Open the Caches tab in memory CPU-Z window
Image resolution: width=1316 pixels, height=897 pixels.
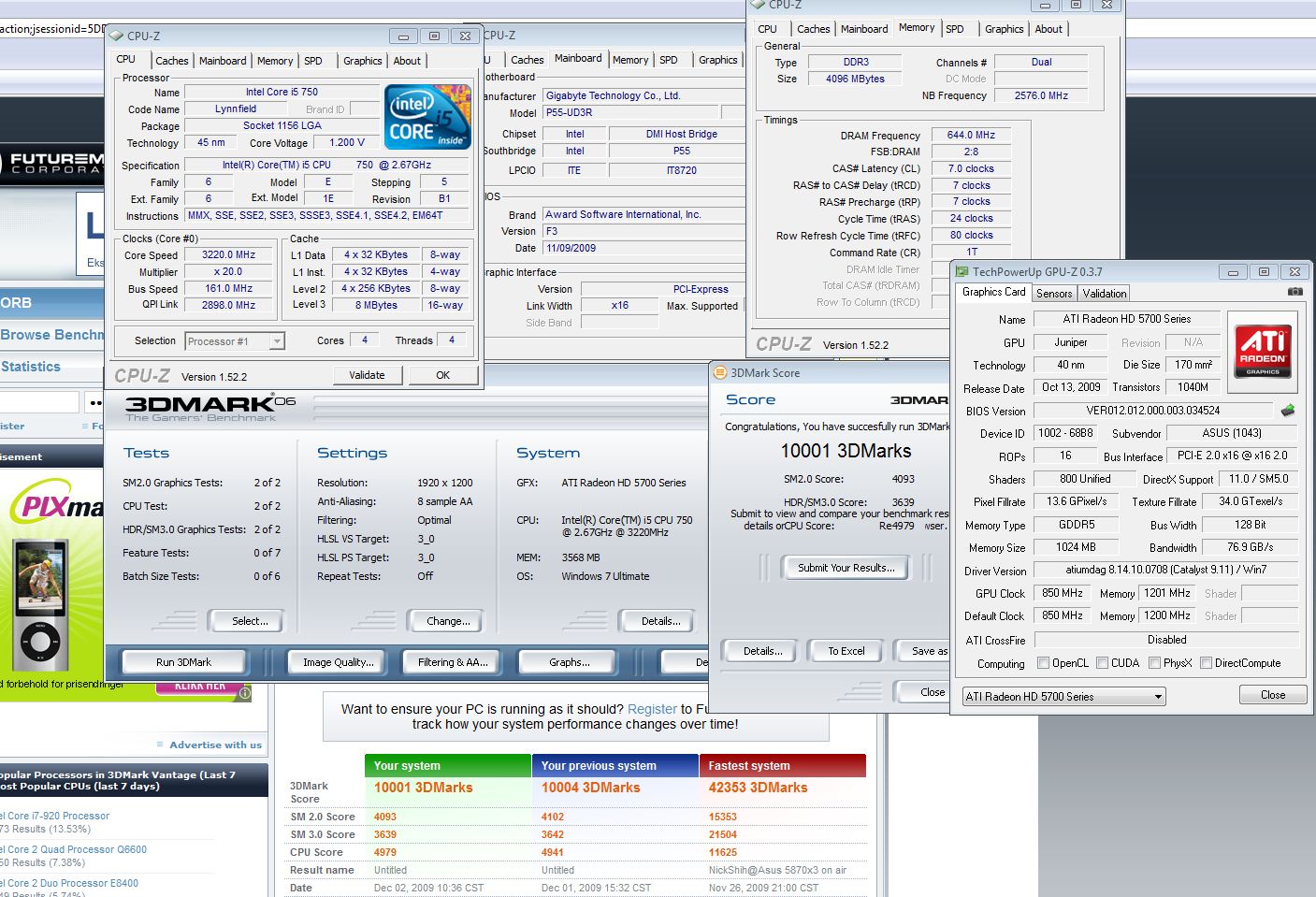pyautogui.click(x=814, y=29)
